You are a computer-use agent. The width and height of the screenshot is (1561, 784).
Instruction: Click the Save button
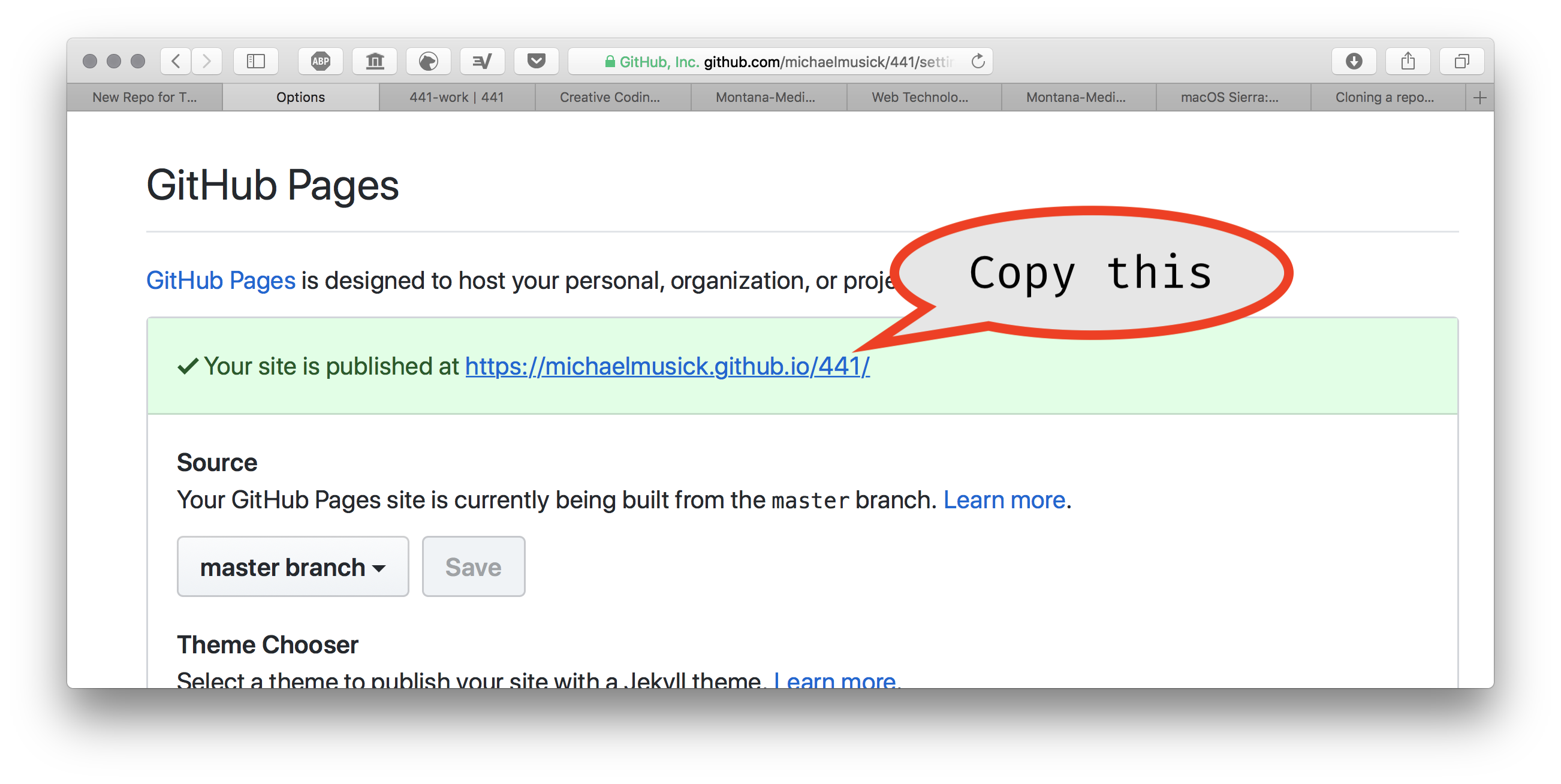[x=473, y=567]
